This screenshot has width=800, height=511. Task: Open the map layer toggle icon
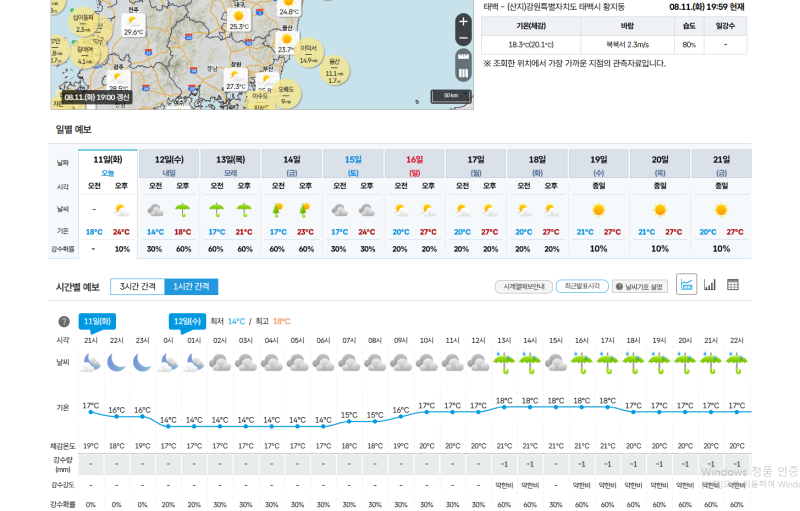tap(463, 73)
